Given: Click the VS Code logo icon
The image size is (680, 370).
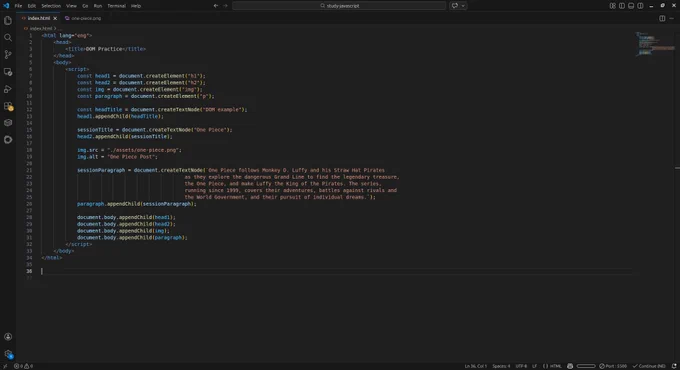Looking at the screenshot, I should click(6, 6).
